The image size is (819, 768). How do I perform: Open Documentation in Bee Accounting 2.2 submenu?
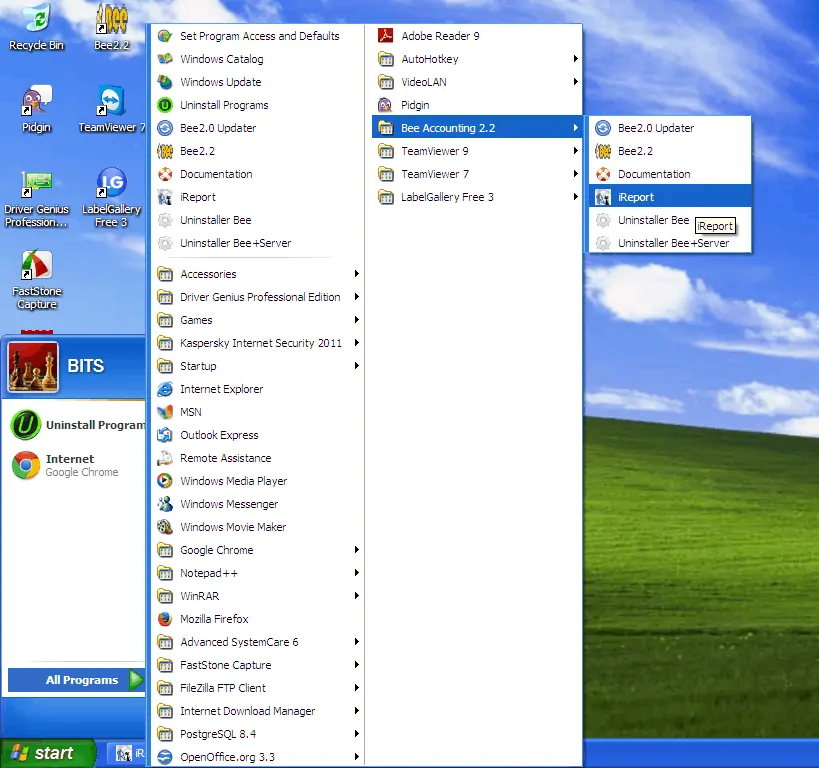(x=670, y=173)
